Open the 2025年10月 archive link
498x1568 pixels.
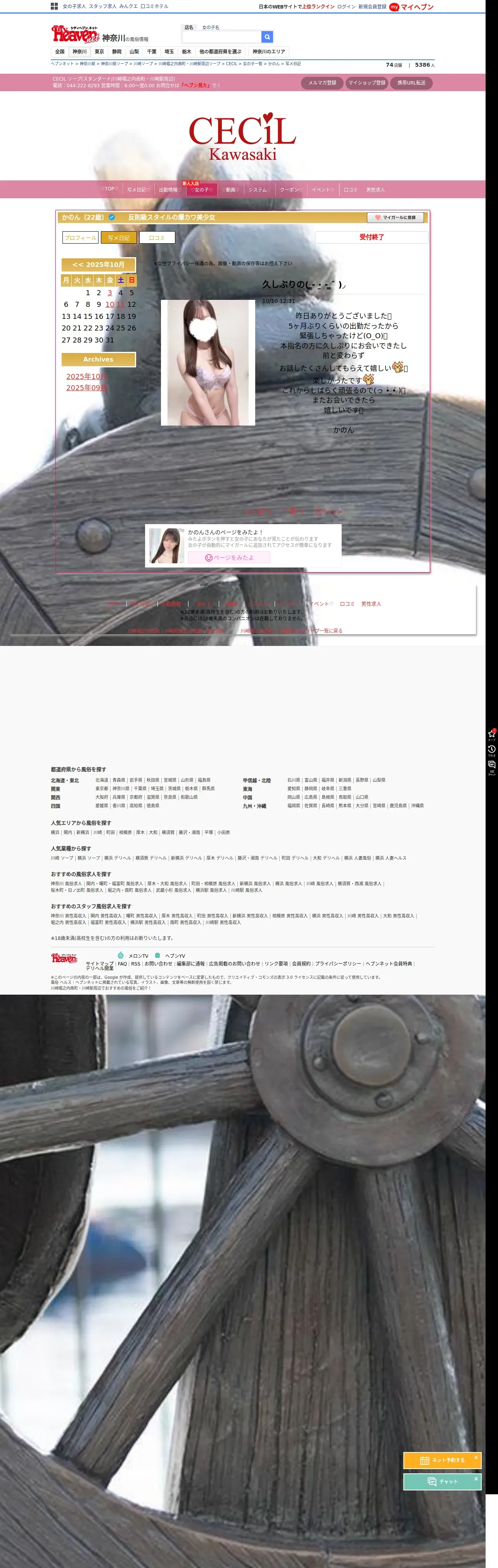[x=86, y=377]
